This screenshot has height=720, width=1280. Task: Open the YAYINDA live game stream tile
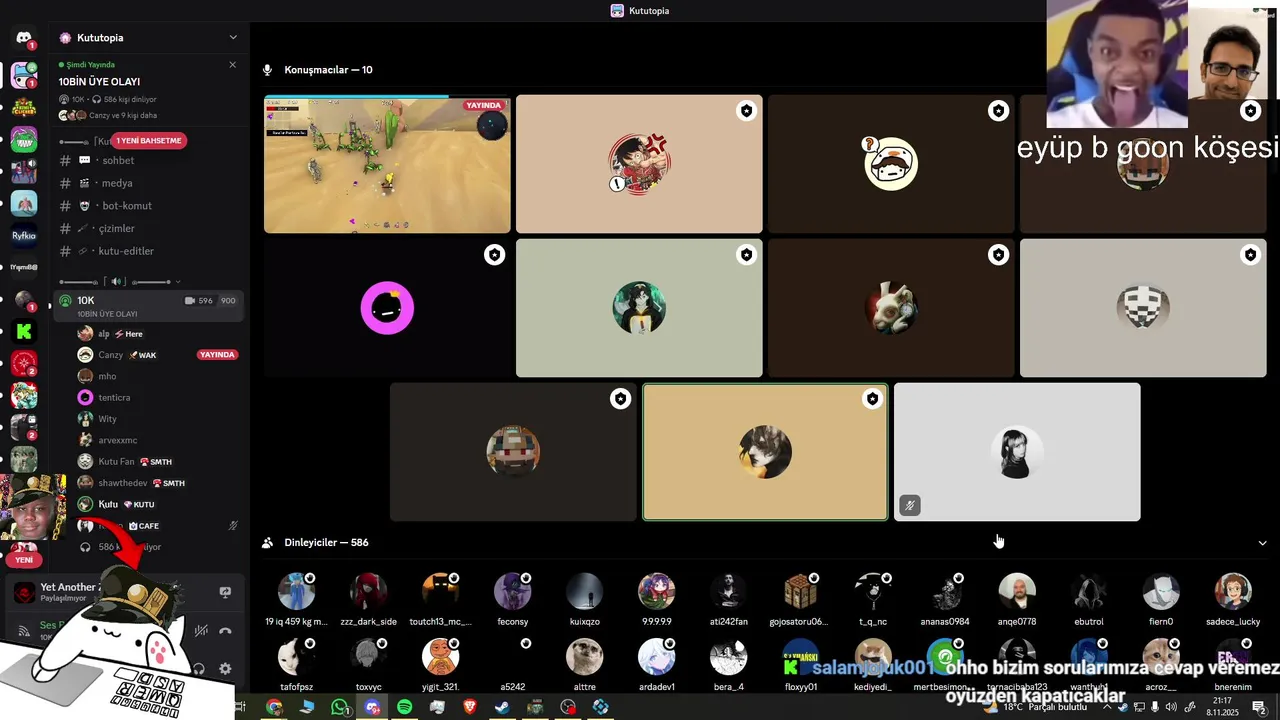pos(387,164)
